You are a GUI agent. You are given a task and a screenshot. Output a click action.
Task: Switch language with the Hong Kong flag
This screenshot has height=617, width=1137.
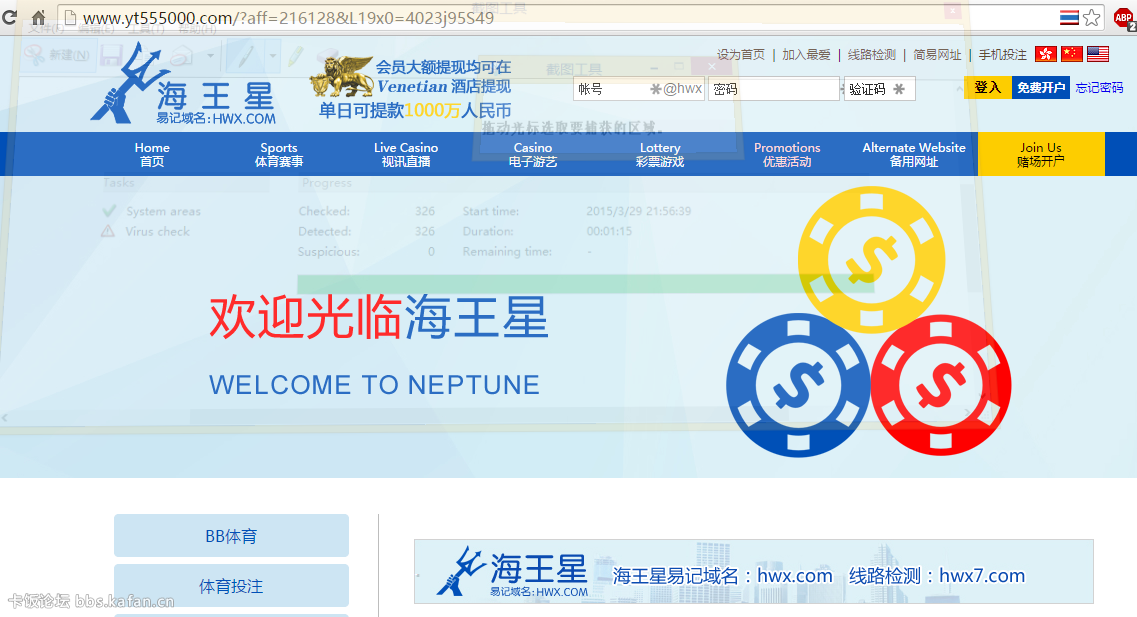click(x=1045, y=54)
